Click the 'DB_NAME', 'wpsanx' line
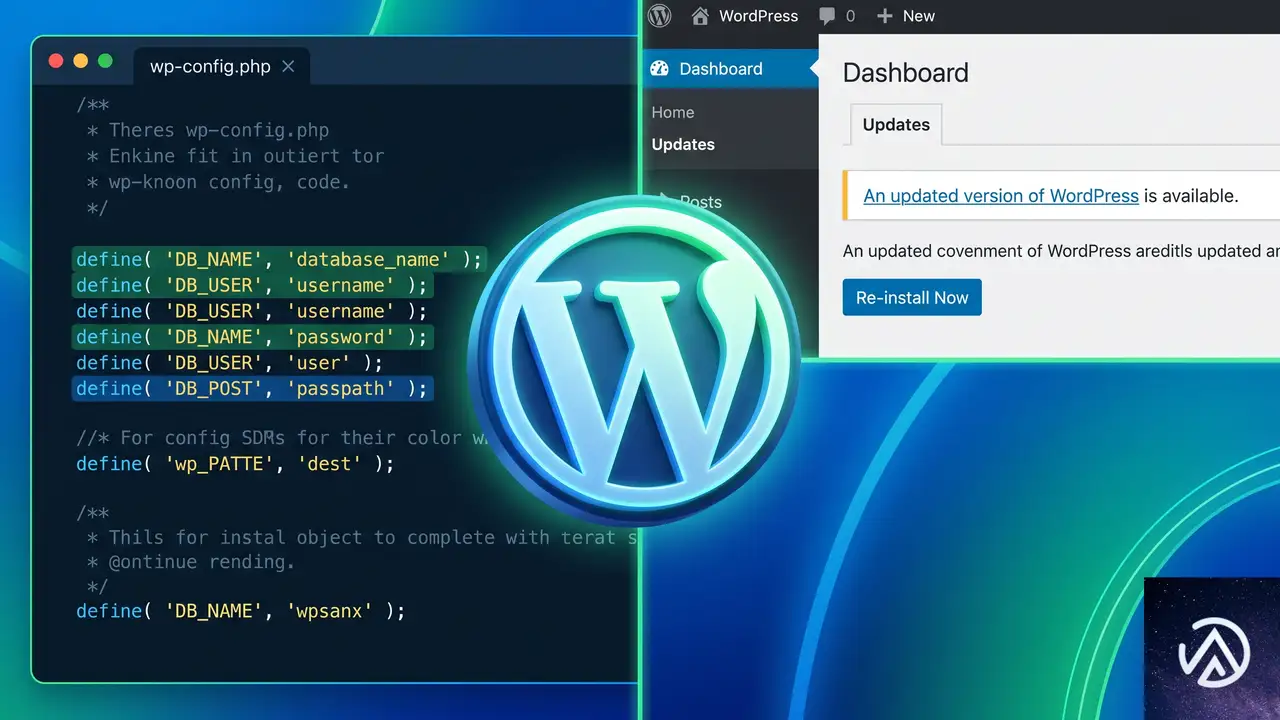1280x720 pixels. pos(241,611)
